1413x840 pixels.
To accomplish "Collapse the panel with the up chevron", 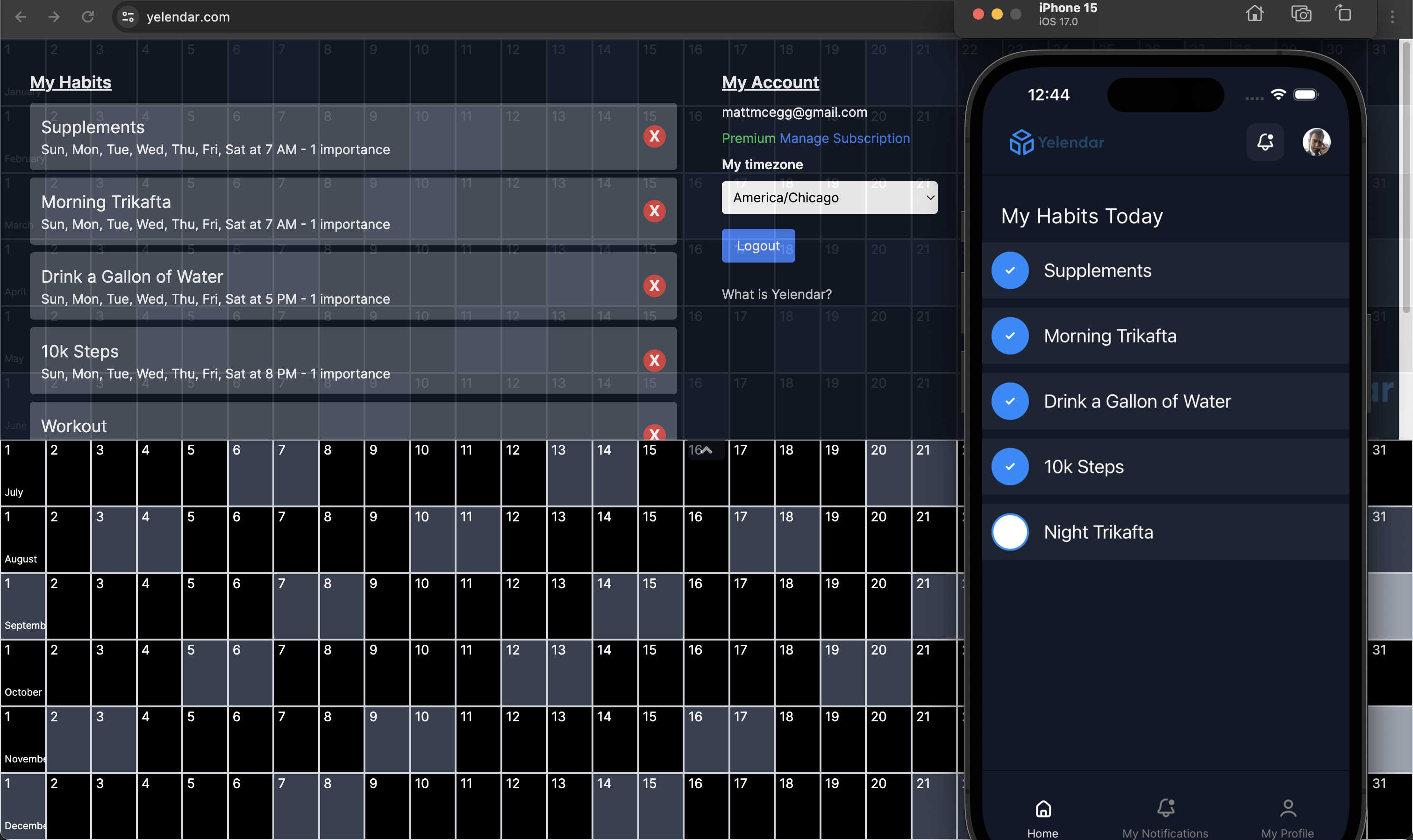I will (x=706, y=450).
